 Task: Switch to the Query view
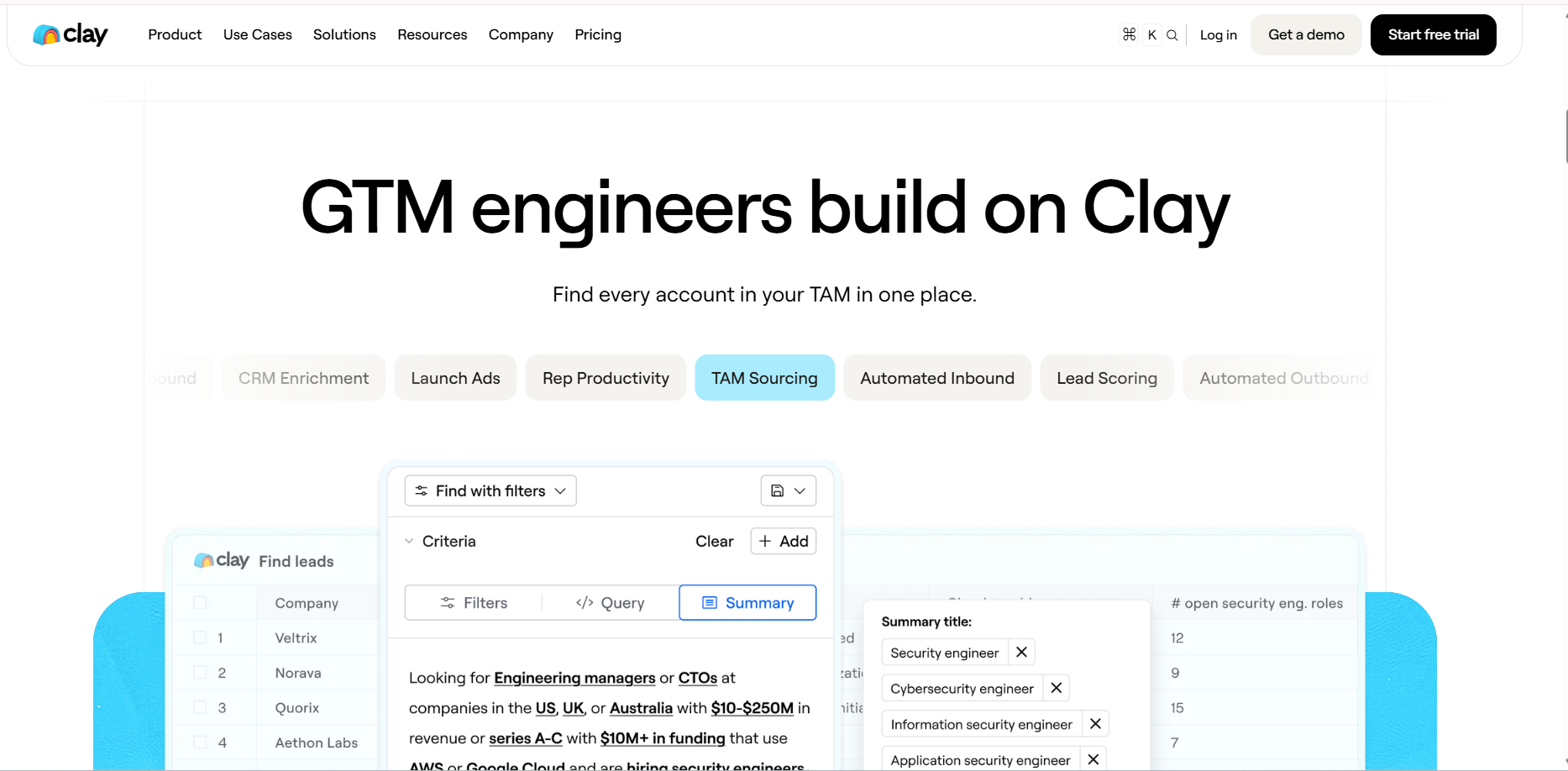tap(611, 602)
